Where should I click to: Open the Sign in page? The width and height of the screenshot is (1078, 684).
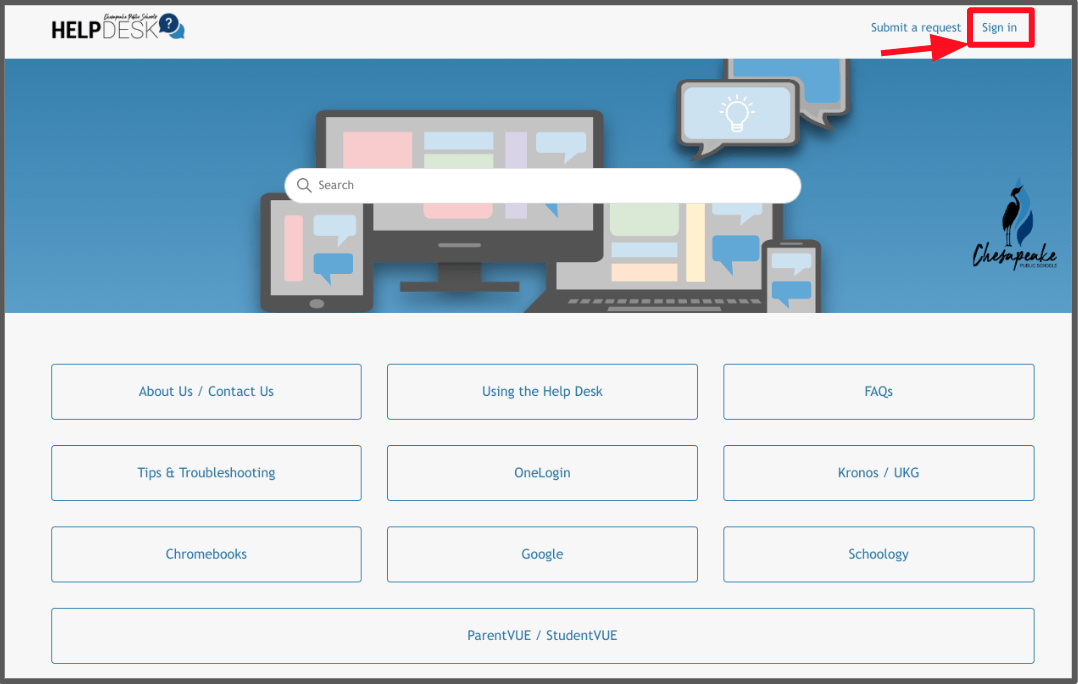tap(1000, 27)
